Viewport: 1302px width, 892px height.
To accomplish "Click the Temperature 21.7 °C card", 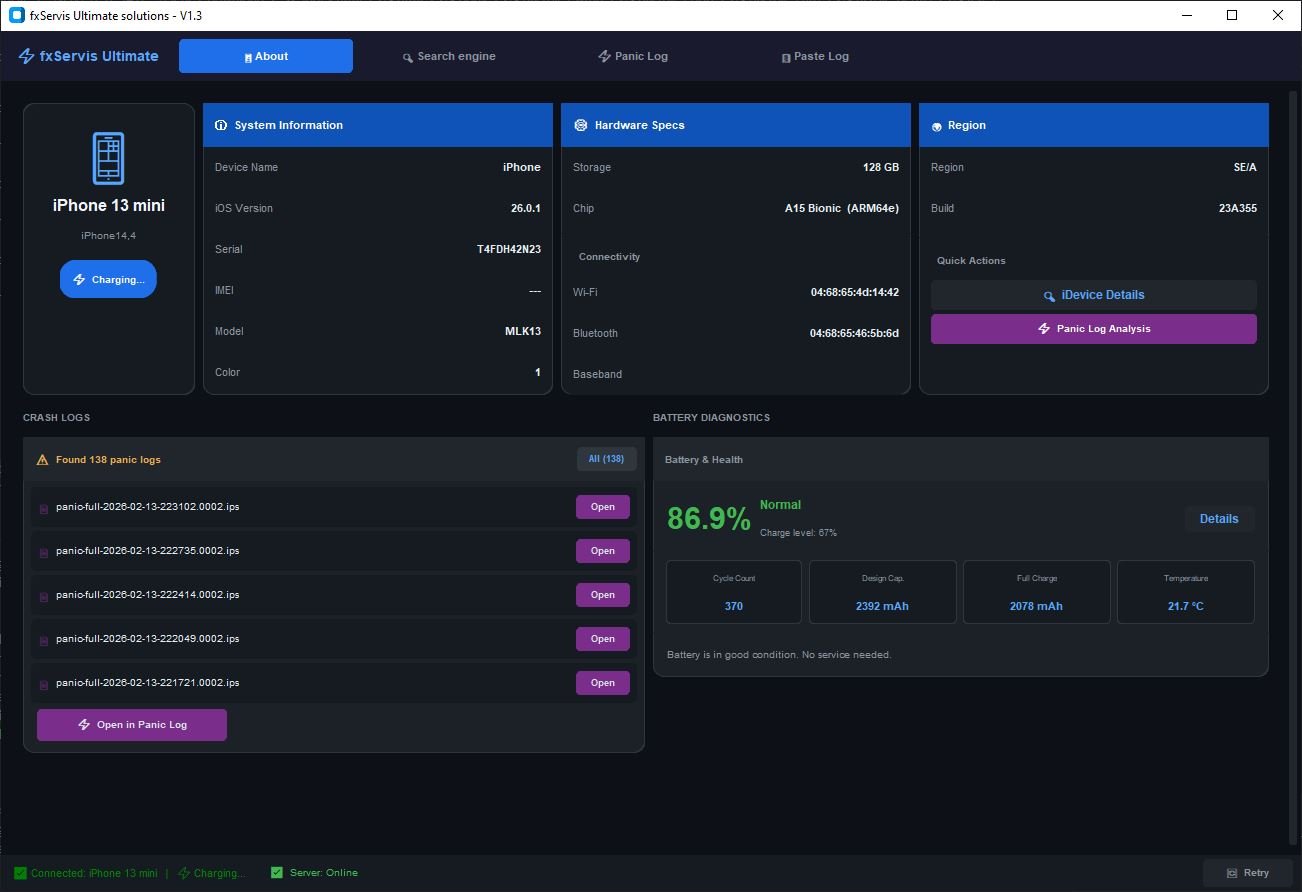I will click(x=1186, y=592).
